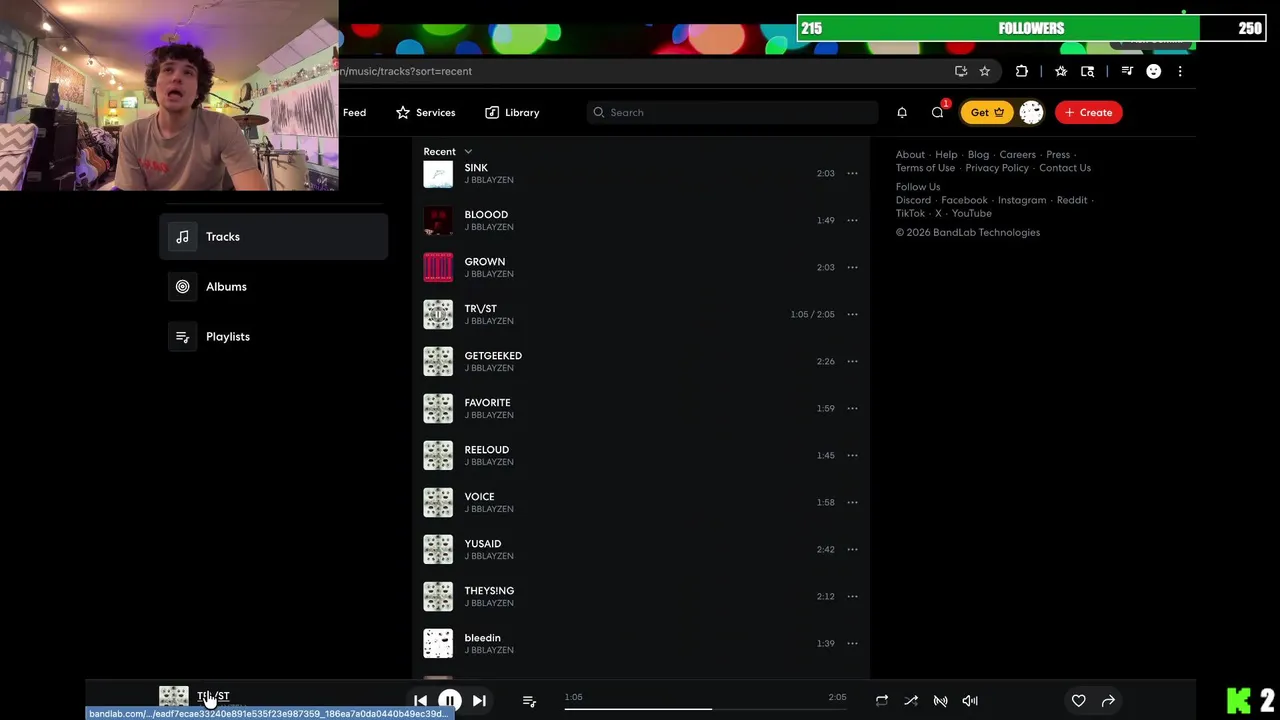Image resolution: width=1280 pixels, height=720 pixels.
Task: Open the YUSAID track title
Action: [483, 544]
